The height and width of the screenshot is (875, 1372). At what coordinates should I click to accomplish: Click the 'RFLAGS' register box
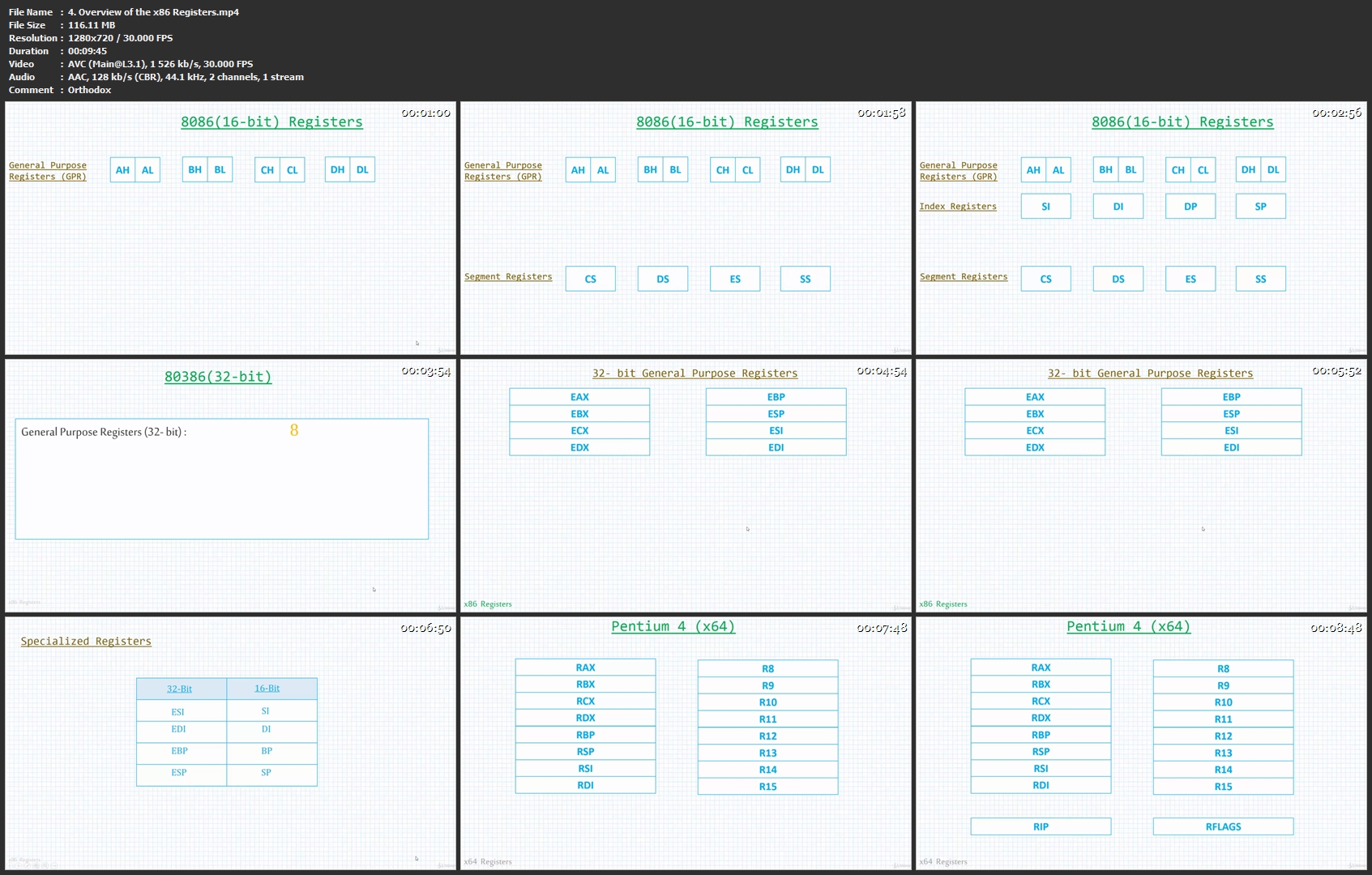(x=1223, y=826)
